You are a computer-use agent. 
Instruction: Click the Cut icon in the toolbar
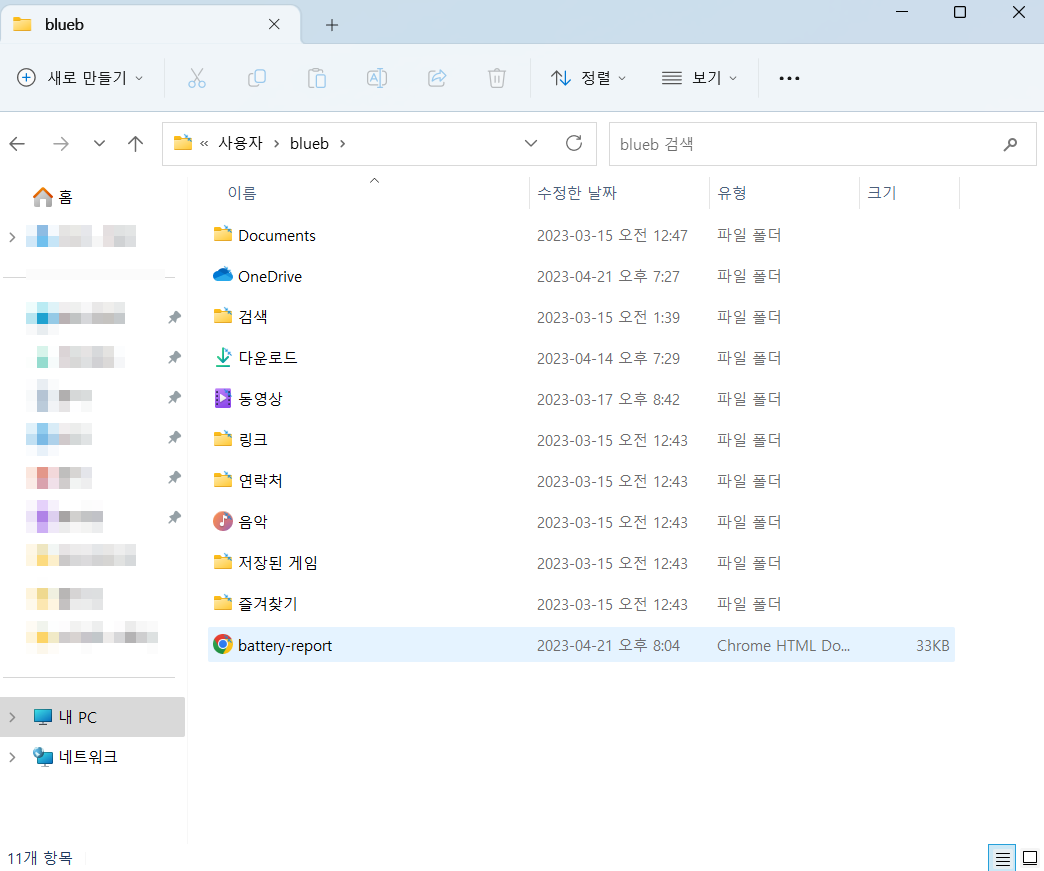click(x=197, y=77)
